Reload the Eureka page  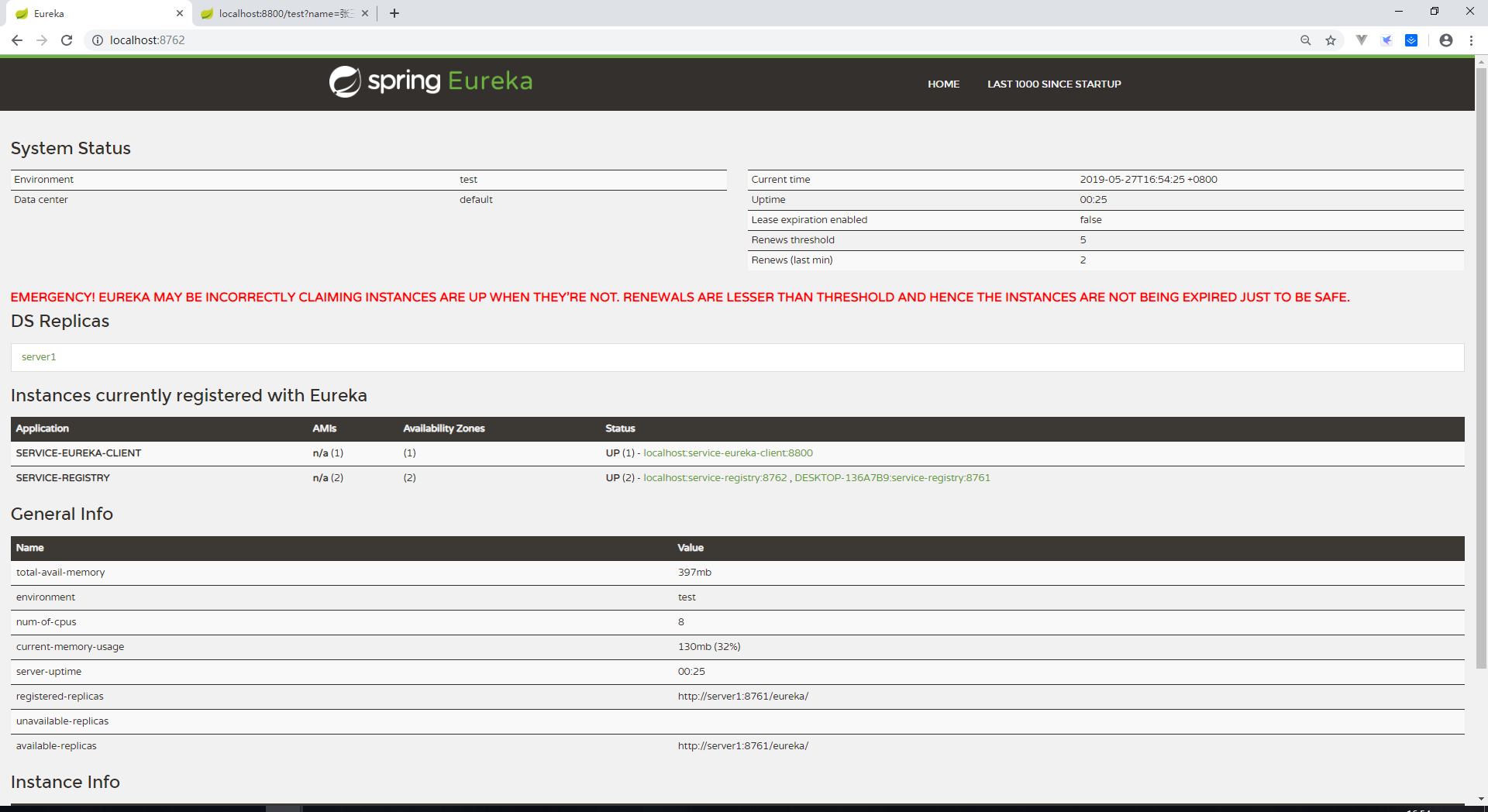67,40
